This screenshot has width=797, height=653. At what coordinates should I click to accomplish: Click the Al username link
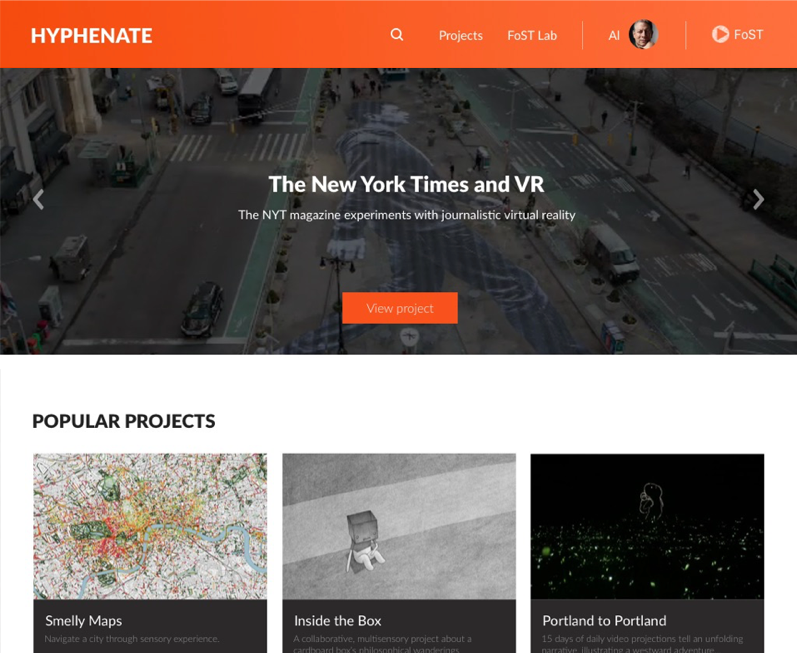[614, 36]
